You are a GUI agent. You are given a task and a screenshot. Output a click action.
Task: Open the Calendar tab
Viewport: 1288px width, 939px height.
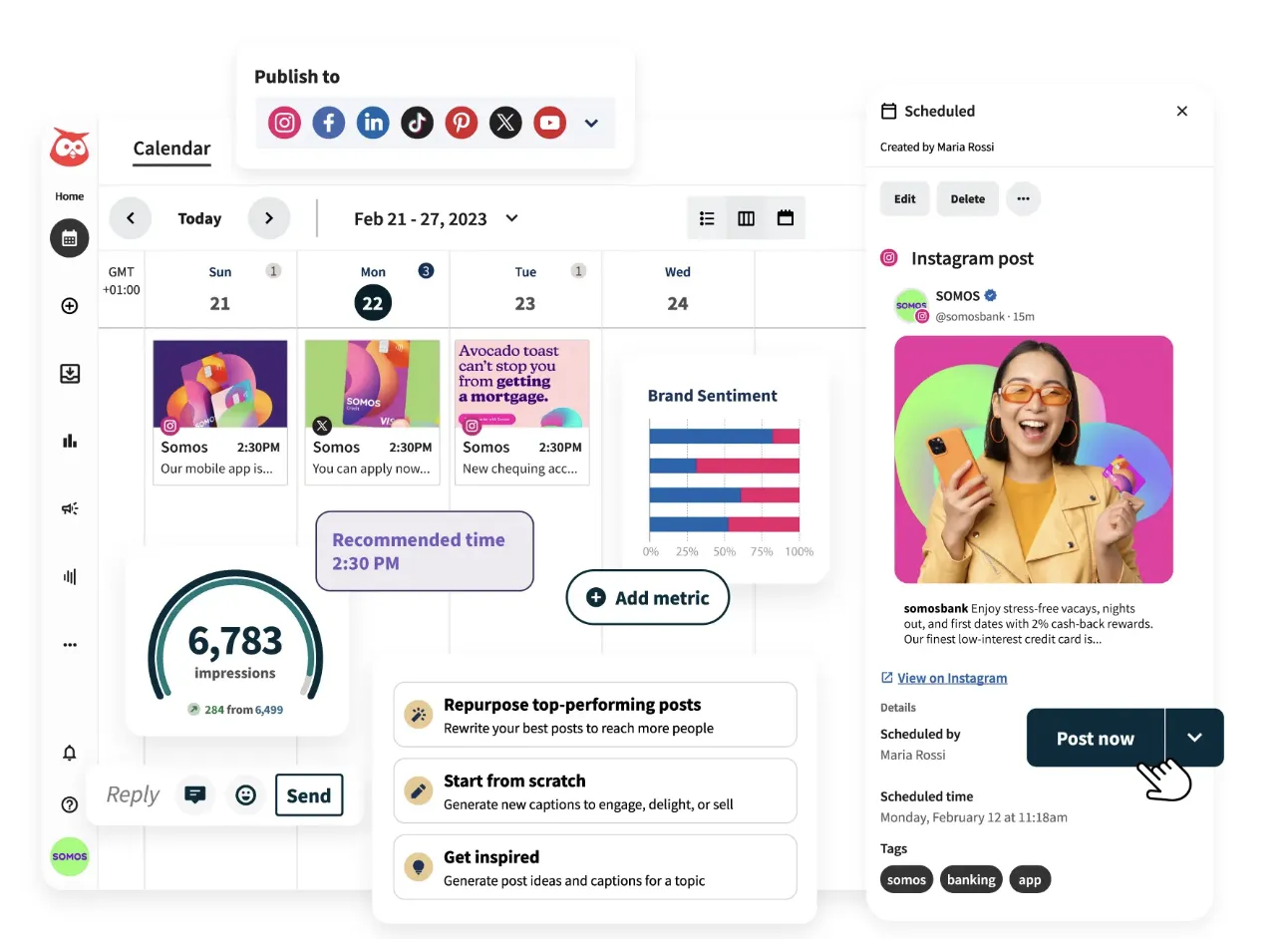pos(171,150)
